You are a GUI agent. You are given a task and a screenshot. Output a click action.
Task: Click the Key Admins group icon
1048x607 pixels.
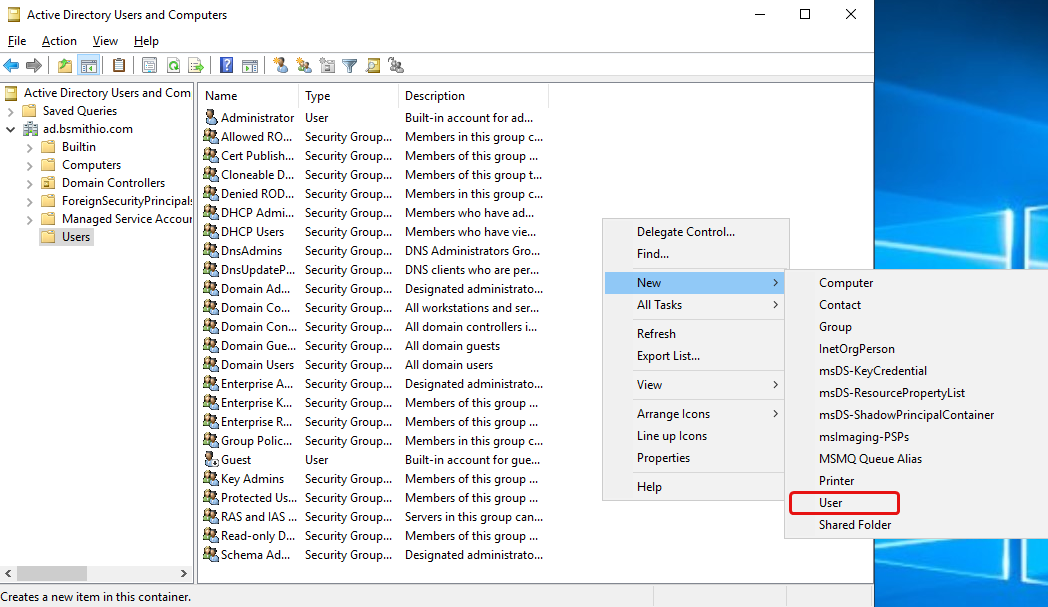click(x=211, y=479)
